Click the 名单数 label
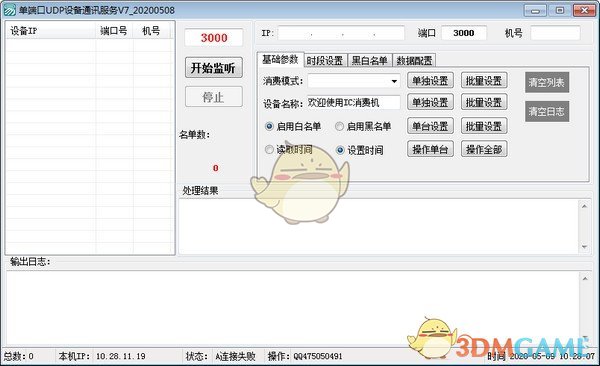The image size is (600, 366). click(x=194, y=135)
